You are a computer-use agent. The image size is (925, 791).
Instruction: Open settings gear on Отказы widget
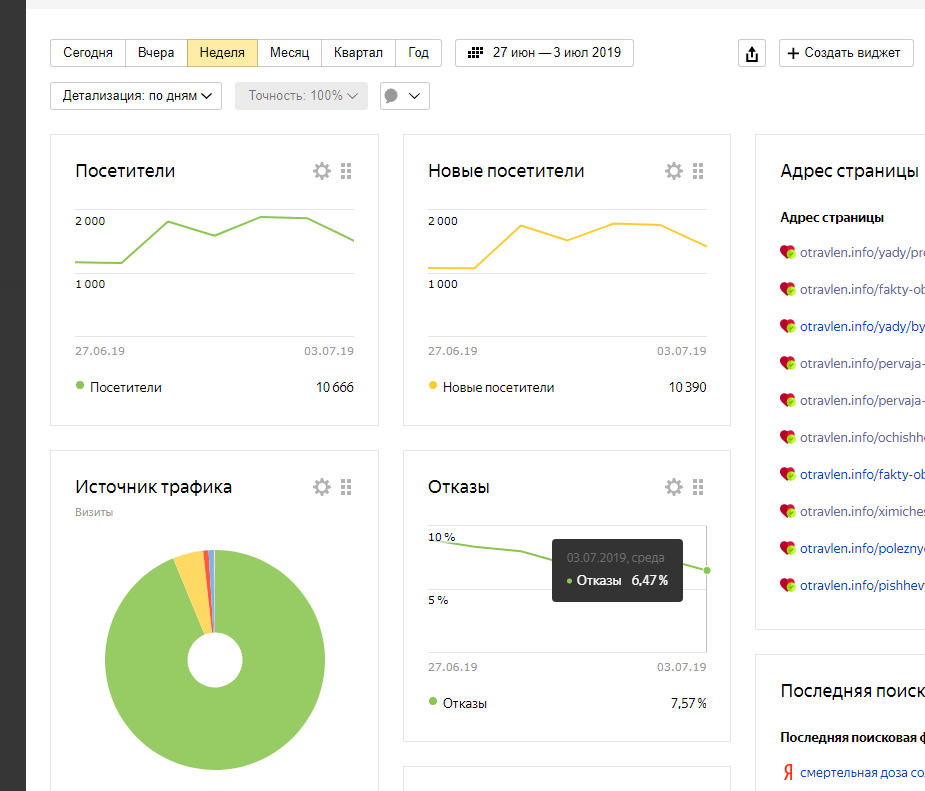click(x=675, y=487)
